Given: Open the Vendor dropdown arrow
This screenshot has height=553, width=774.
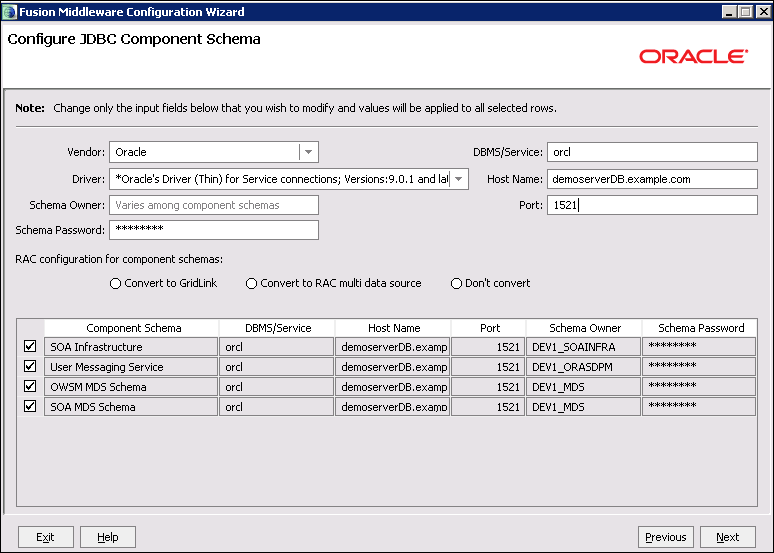Looking at the screenshot, I should 309,152.
